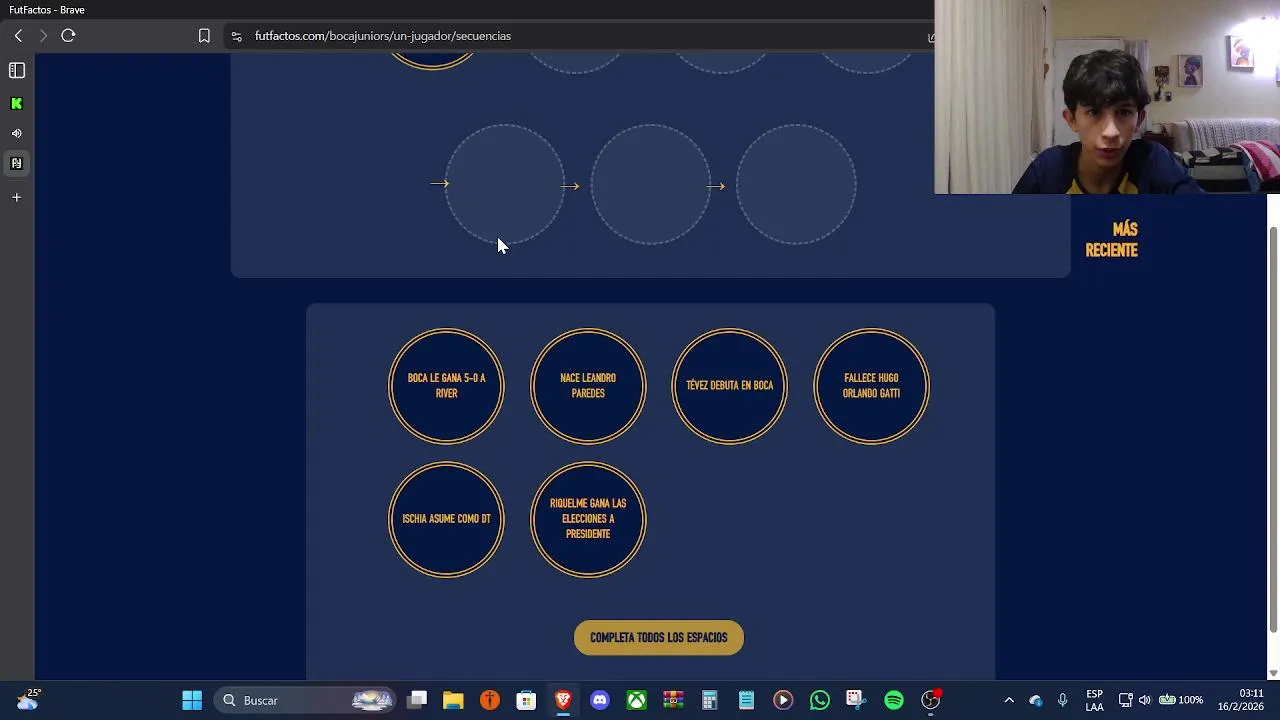This screenshot has width=1280, height=720.
Task: Open Calculator from the taskbar
Action: 710,700
